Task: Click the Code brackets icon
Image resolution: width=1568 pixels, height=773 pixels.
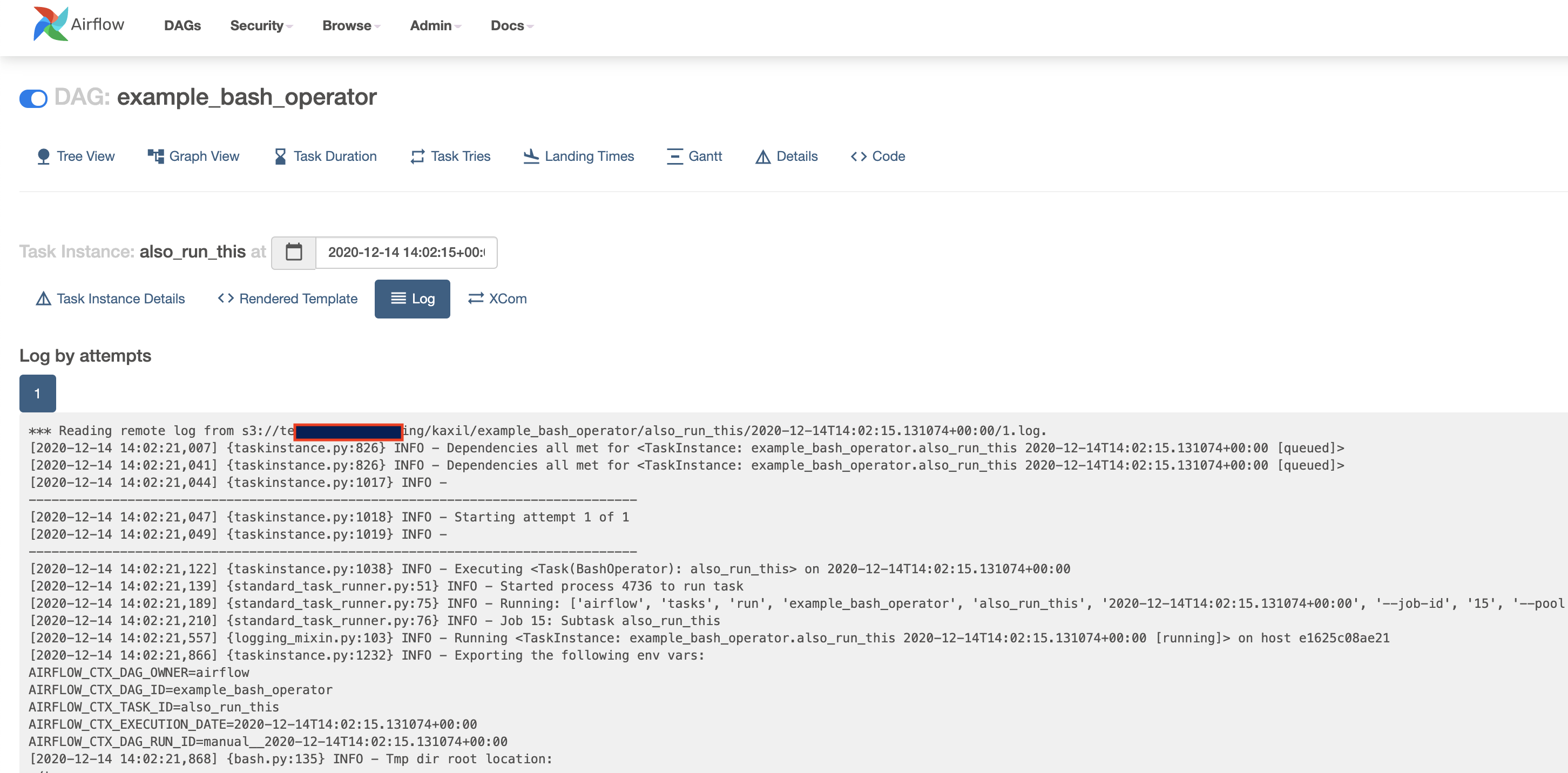Action: [859, 157]
